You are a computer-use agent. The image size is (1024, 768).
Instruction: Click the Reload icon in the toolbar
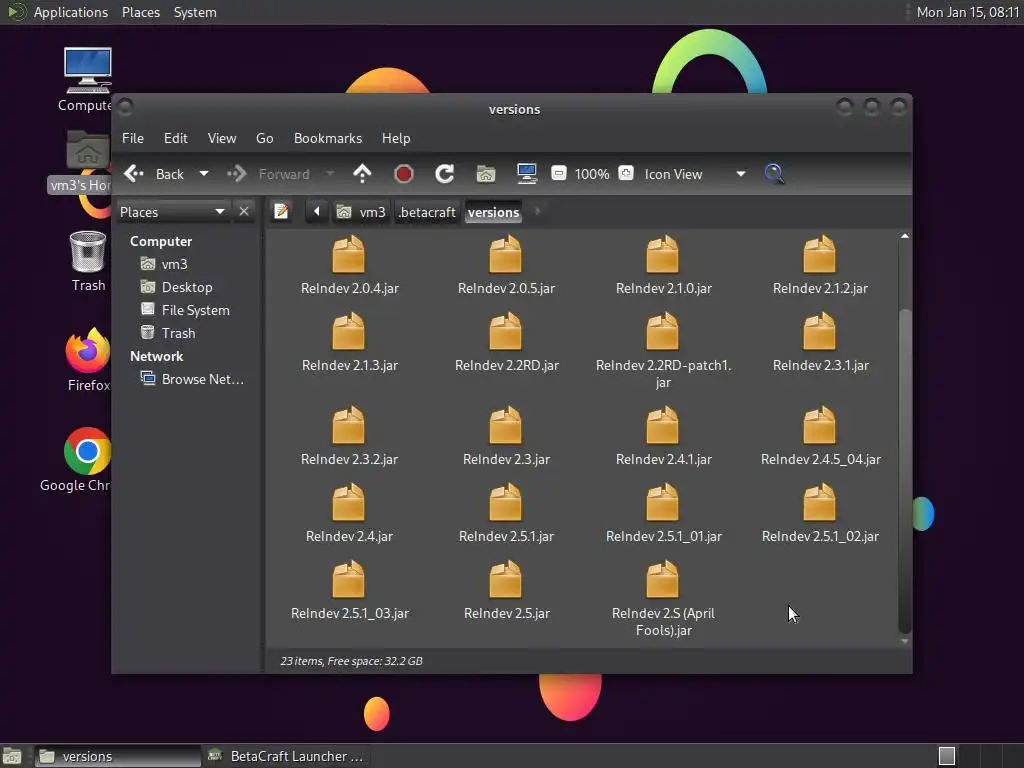[x=445, y=174]
